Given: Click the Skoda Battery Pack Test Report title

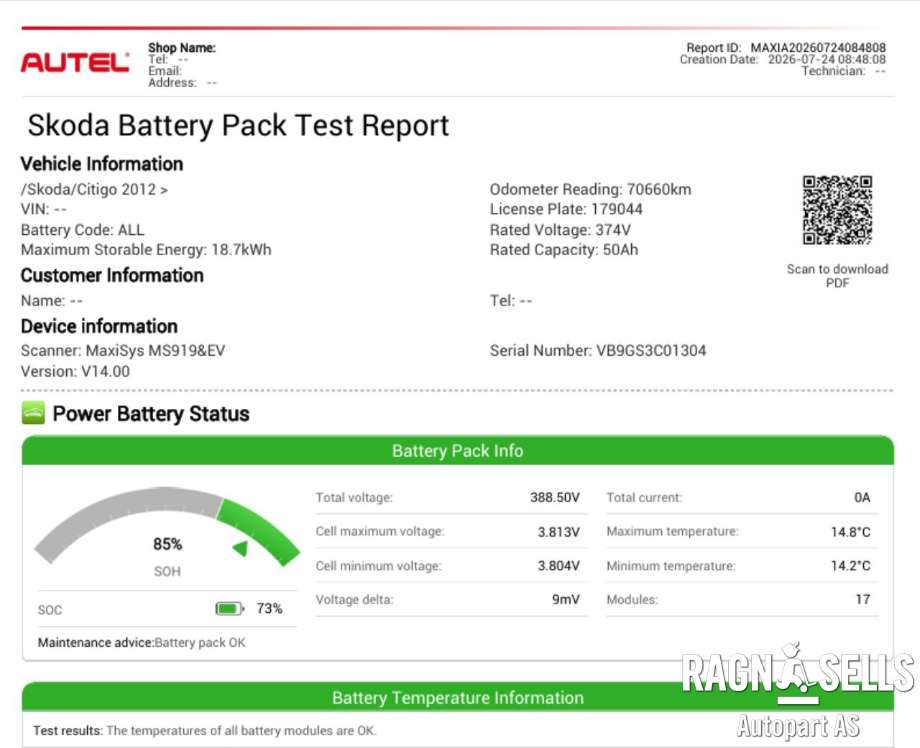Looking at the screenshot, I should 238,125.
